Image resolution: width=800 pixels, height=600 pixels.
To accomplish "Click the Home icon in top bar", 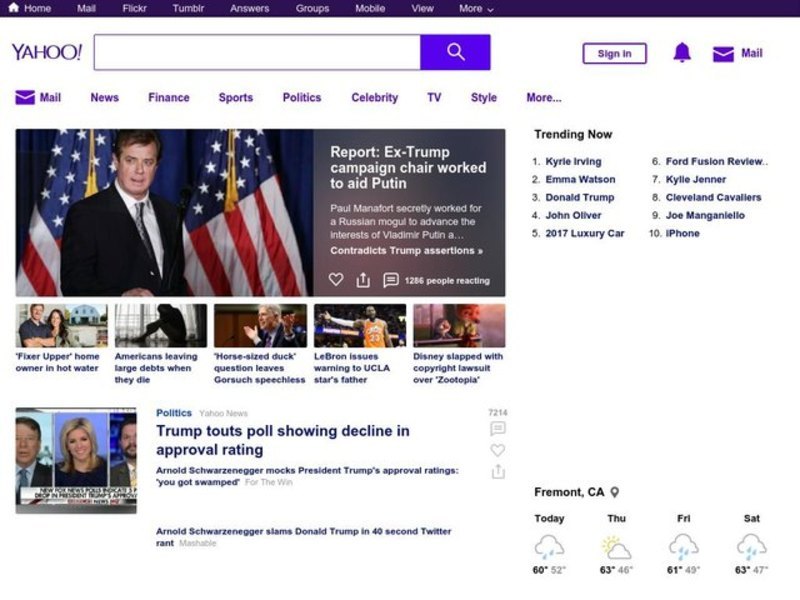I will click(x=14, y=8).
